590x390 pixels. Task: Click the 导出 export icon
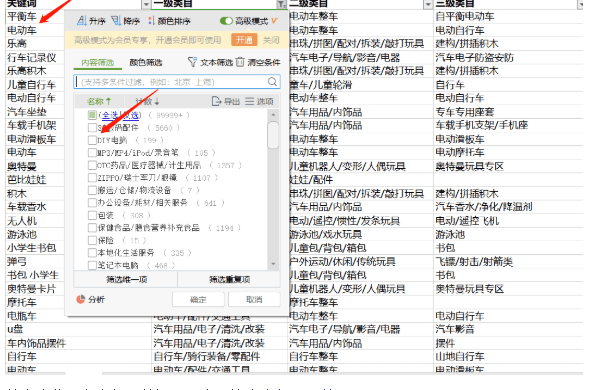click(216, 101)
